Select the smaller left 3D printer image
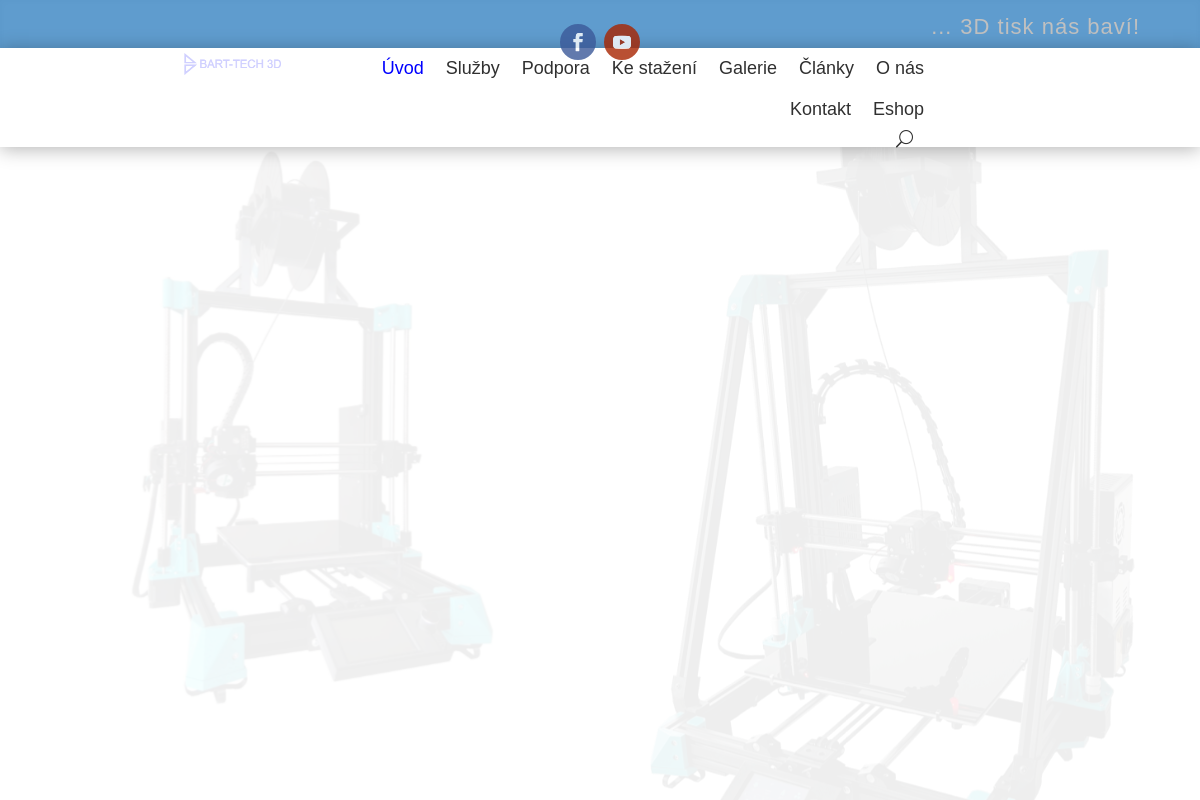Viewport: 1200px width, 800px height. point(312,425)
